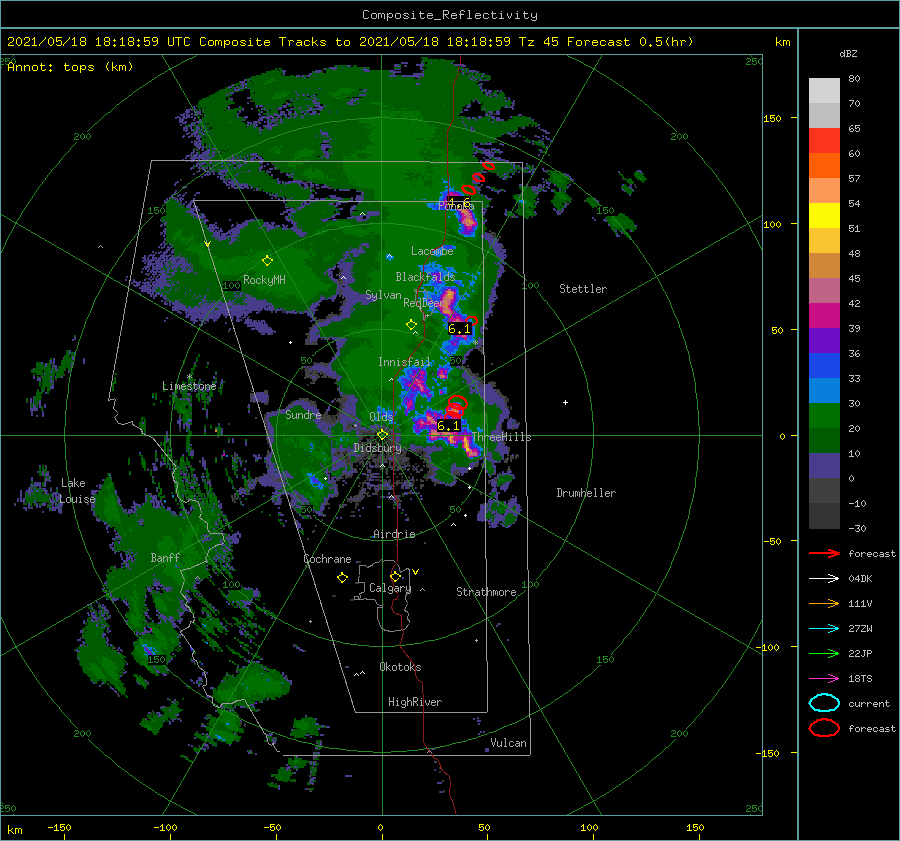This screenshot has height=841, width=900.
Task: Pick the purple 36–39 dBZ color band
Action: (824, 340)
